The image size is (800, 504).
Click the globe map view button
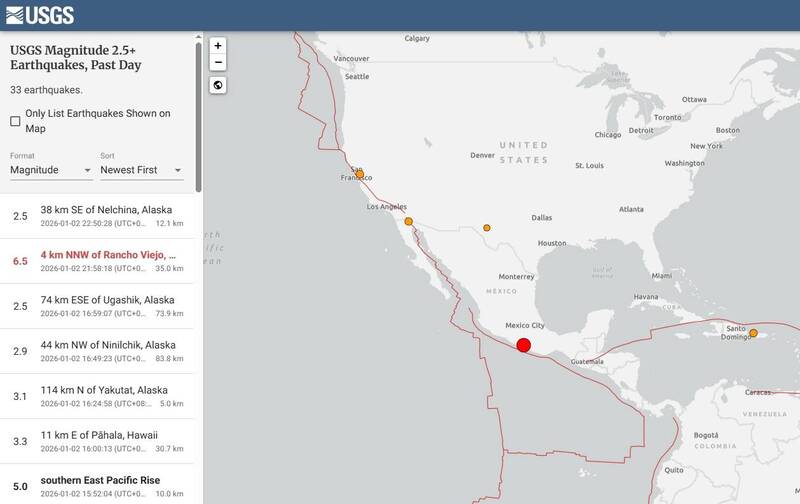click(218, 85)
